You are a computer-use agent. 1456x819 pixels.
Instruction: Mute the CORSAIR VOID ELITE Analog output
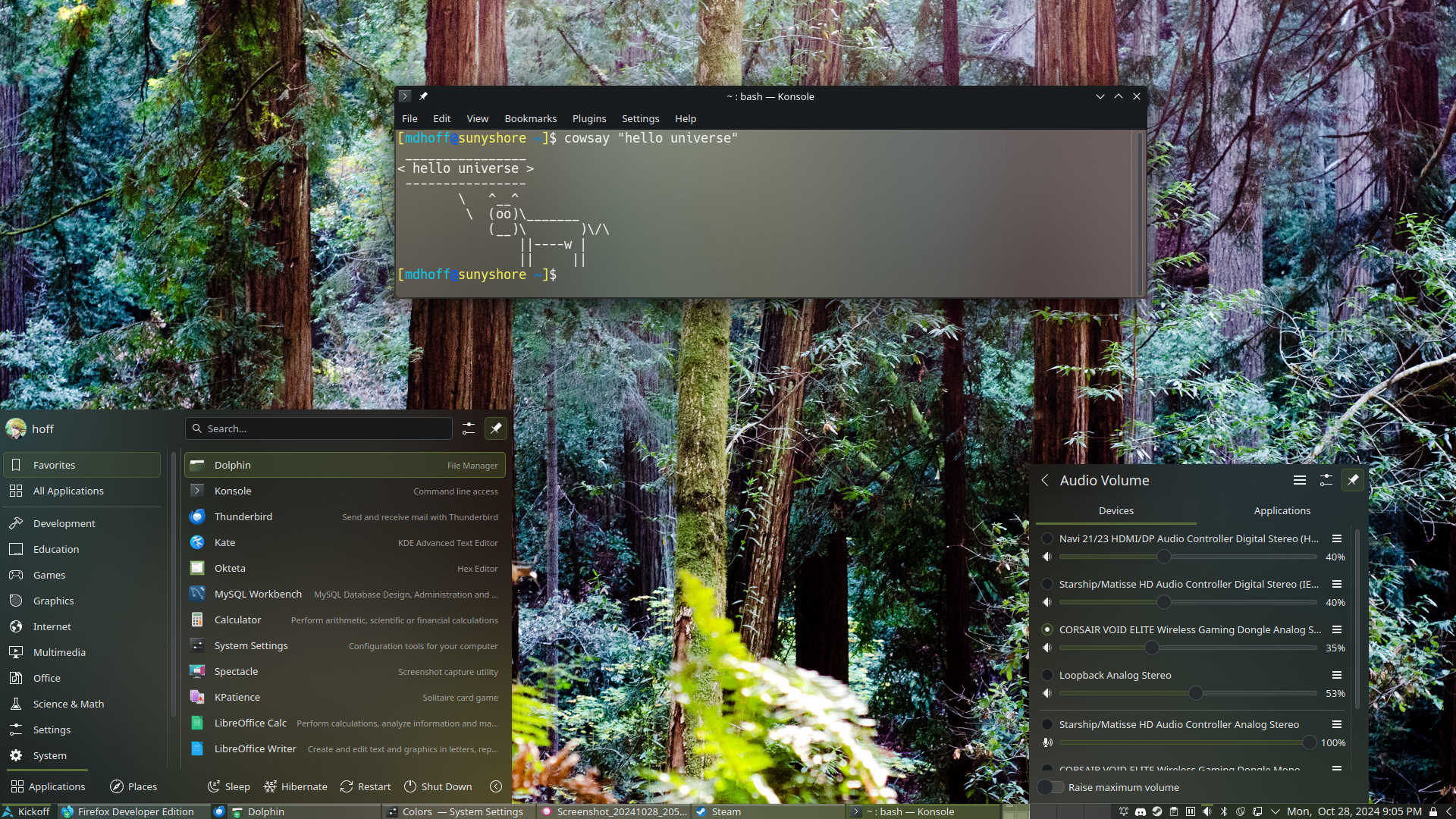(1047, 648)
